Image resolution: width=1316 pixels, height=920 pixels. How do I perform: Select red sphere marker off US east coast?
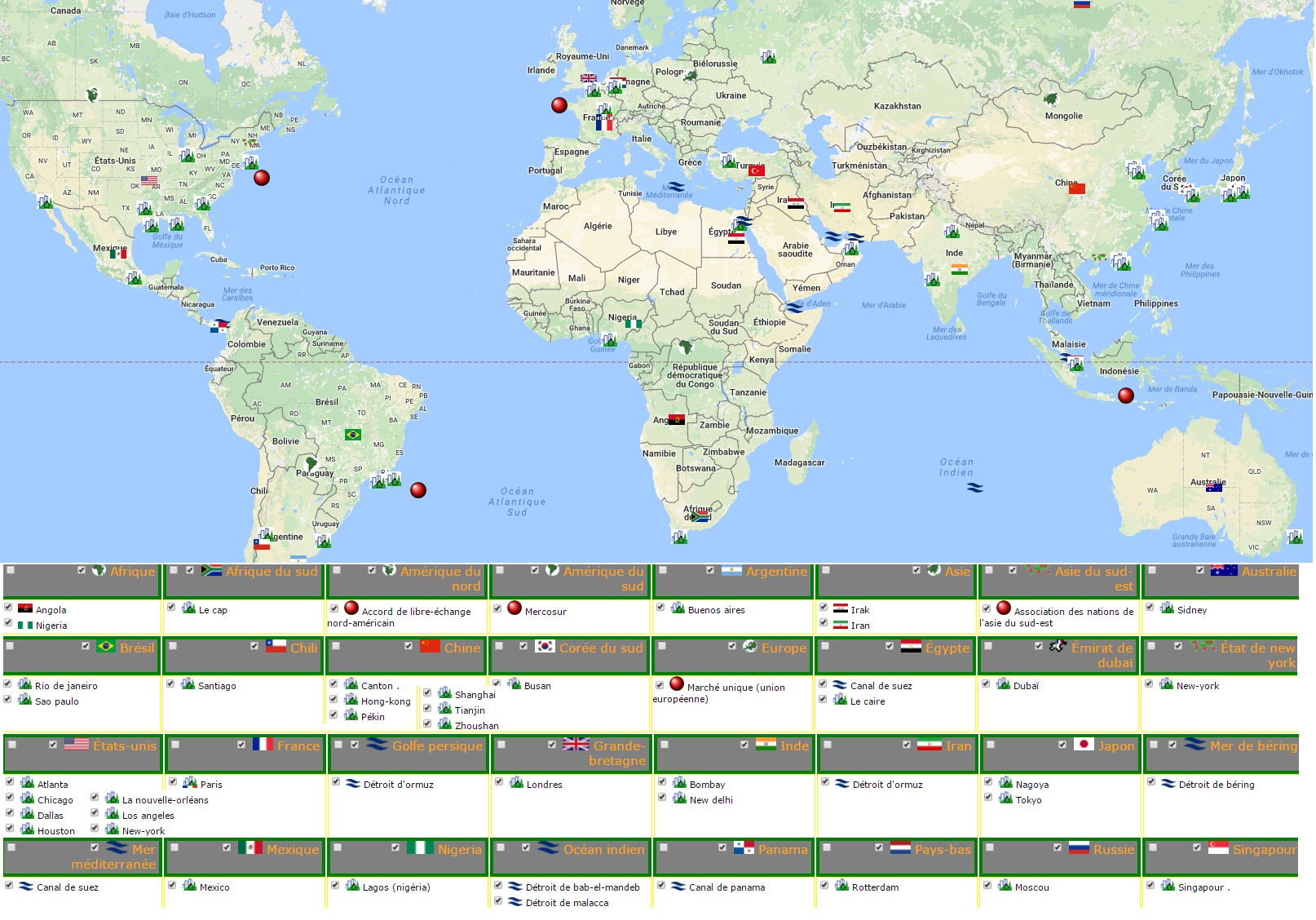coord(262,178)
